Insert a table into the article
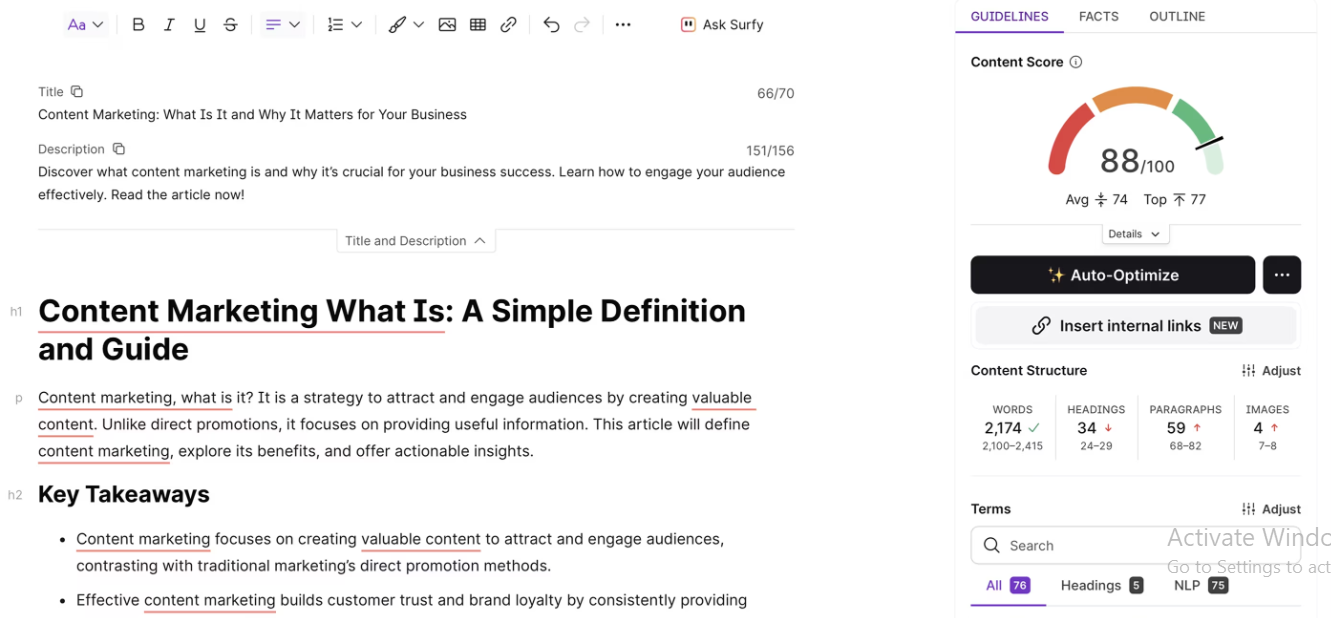 [x=477, y=24]
